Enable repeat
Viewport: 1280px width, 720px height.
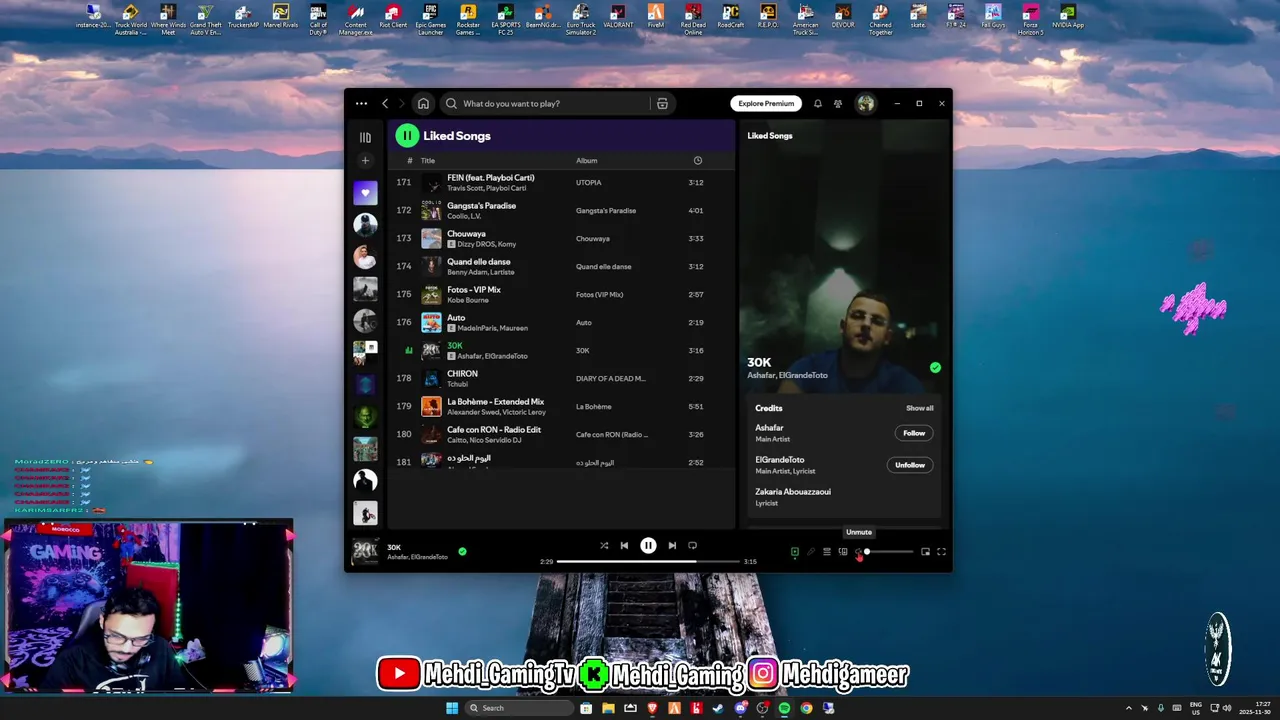click(x=692, y=546)
